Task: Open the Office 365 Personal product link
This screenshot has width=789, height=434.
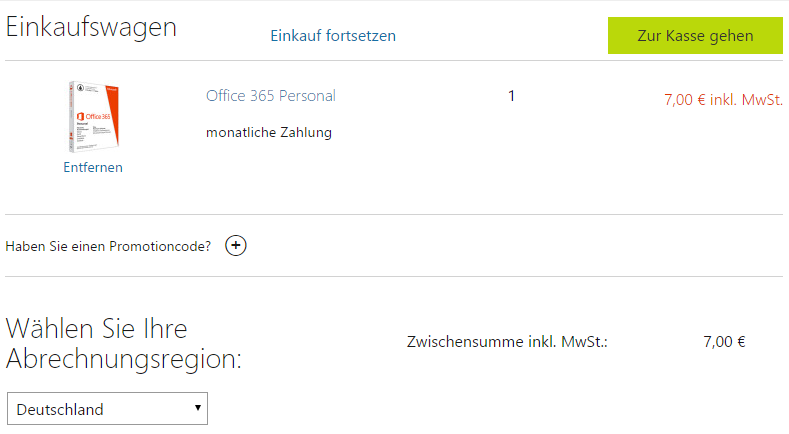Action: click(270, 96)
